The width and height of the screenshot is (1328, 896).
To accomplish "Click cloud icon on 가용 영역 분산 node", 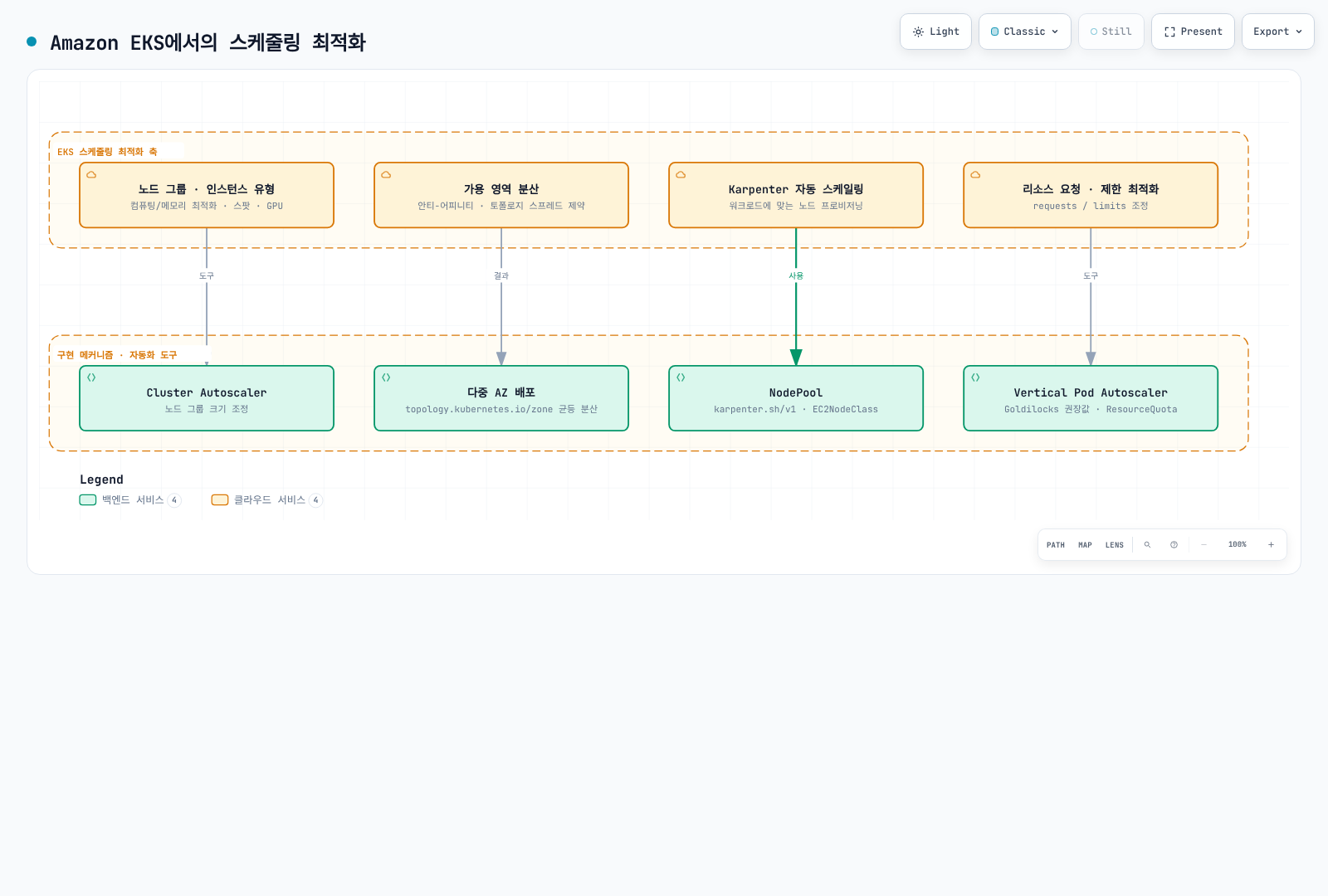I will [386, 175].
